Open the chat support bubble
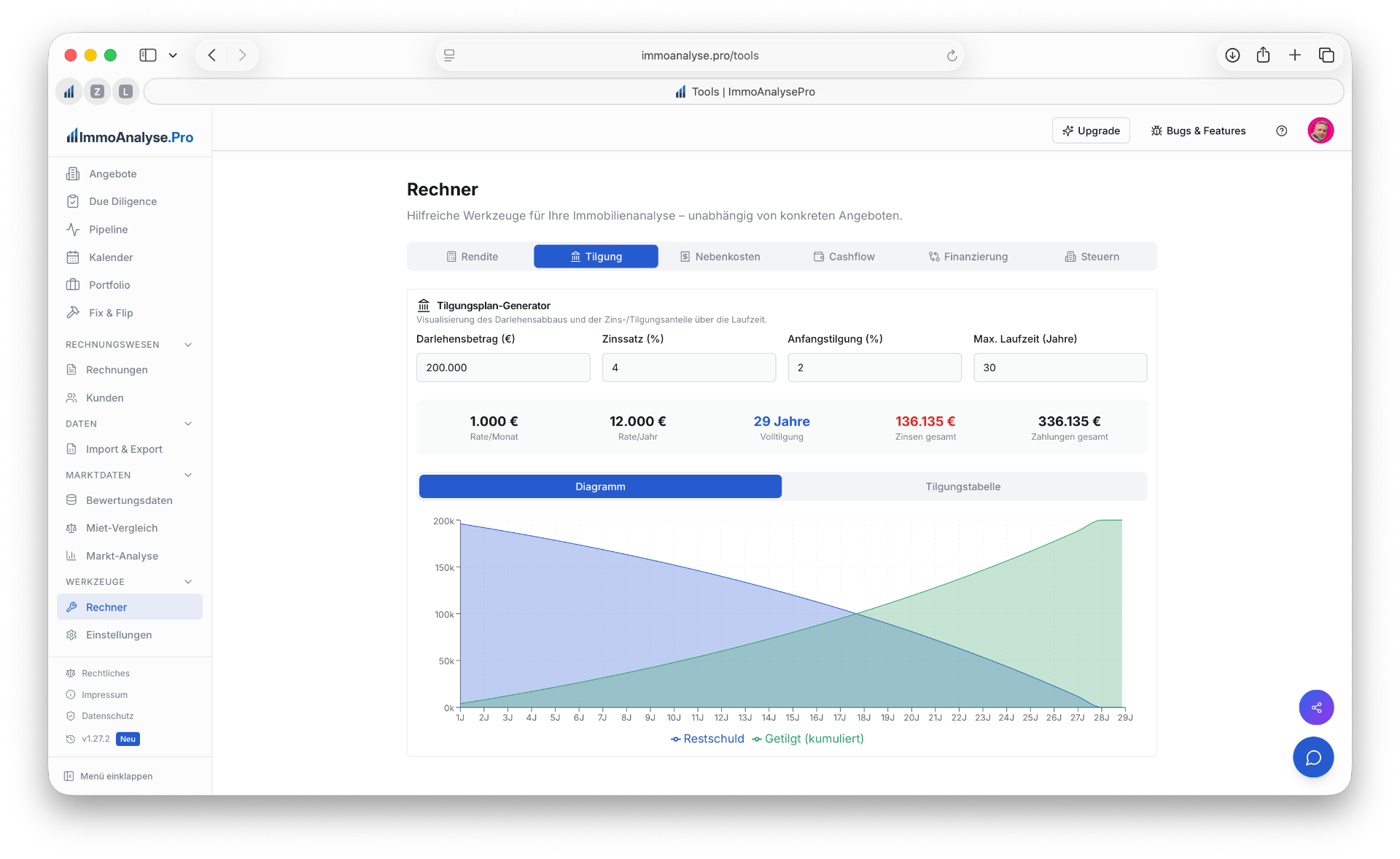Screen dimensions: 1400x859 1312,757
